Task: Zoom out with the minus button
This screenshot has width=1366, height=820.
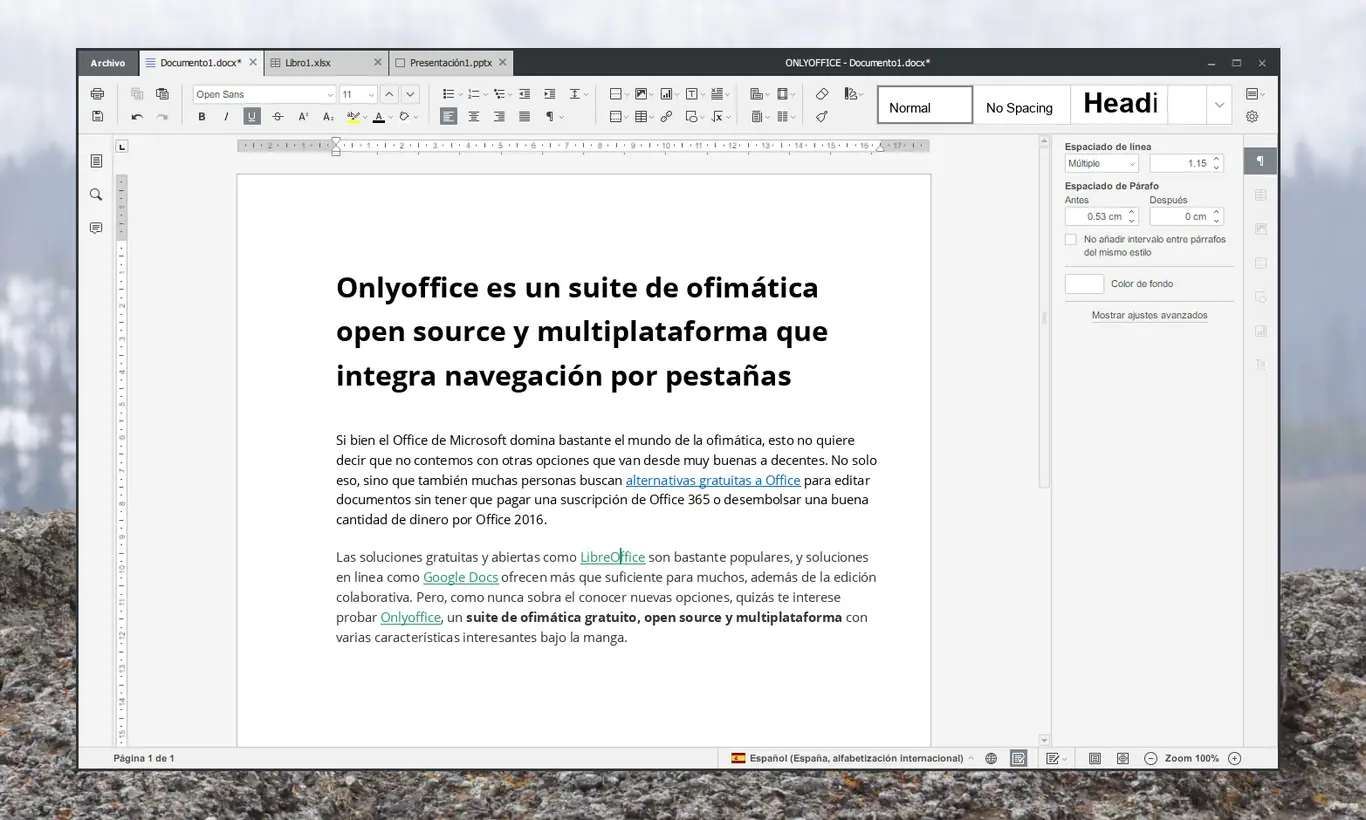Action: pos(1150,759)
